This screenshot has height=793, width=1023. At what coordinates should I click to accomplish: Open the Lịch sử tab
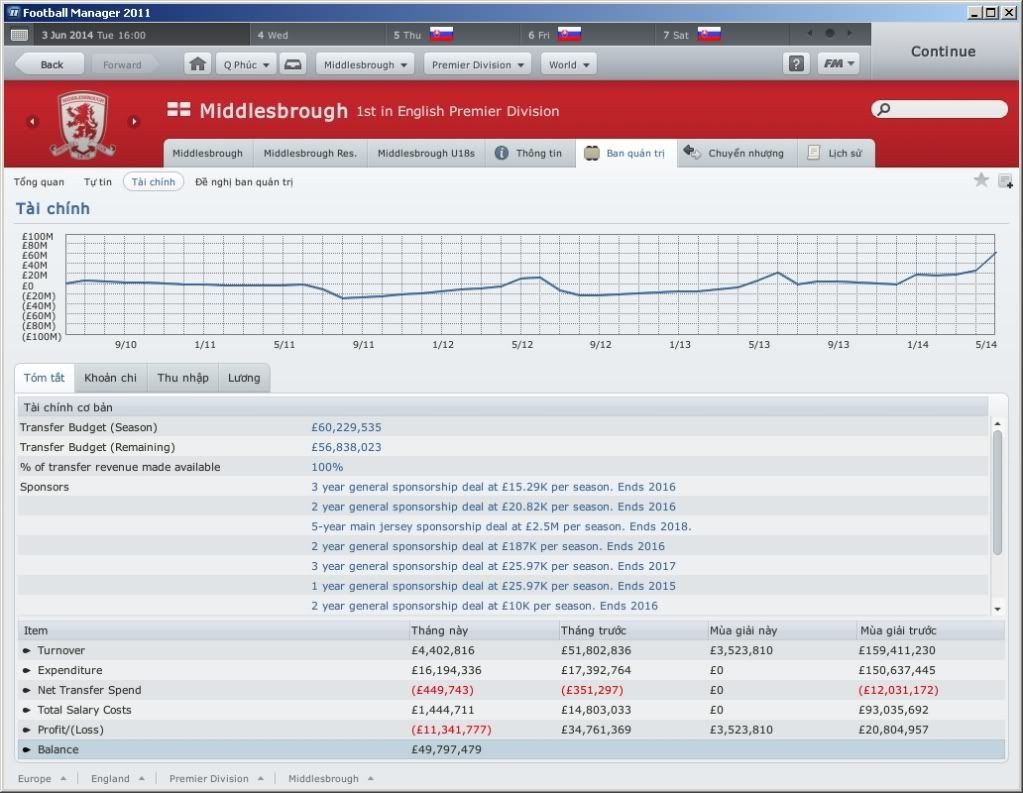(836, 153)
